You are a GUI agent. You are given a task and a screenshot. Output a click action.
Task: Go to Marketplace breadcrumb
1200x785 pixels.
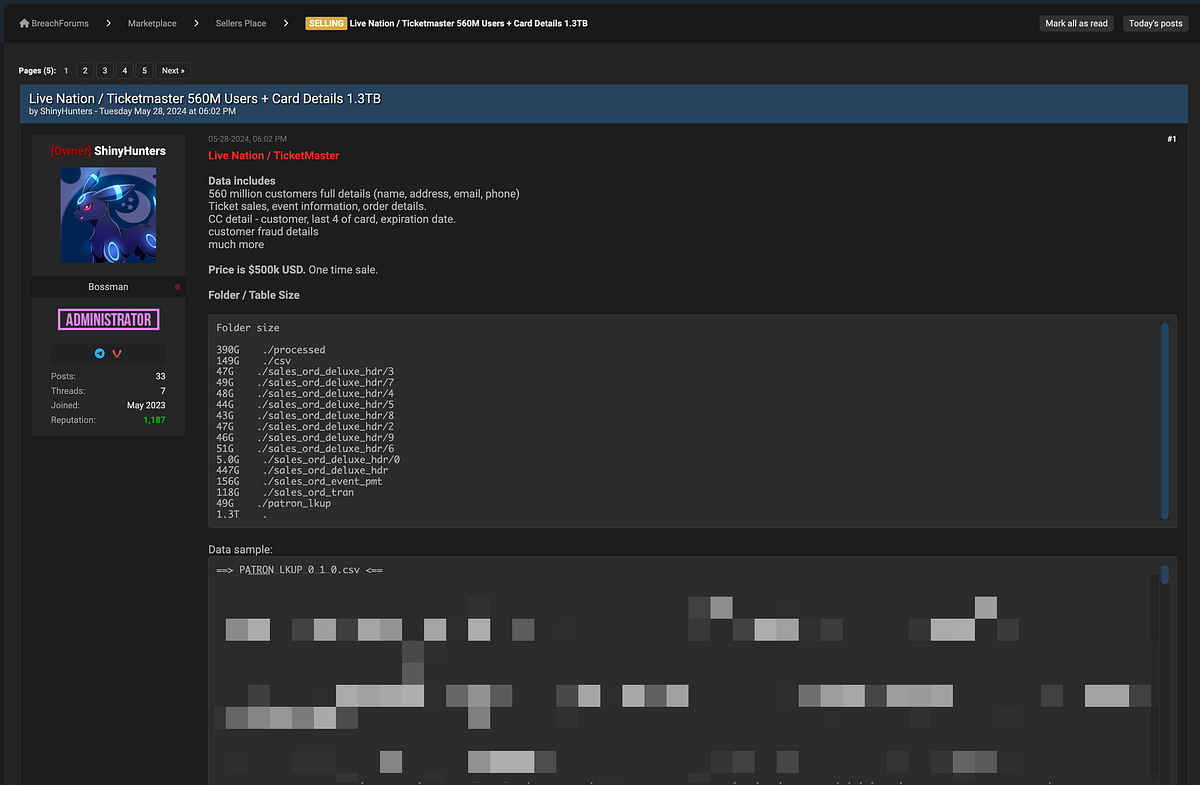coord(152,23)
